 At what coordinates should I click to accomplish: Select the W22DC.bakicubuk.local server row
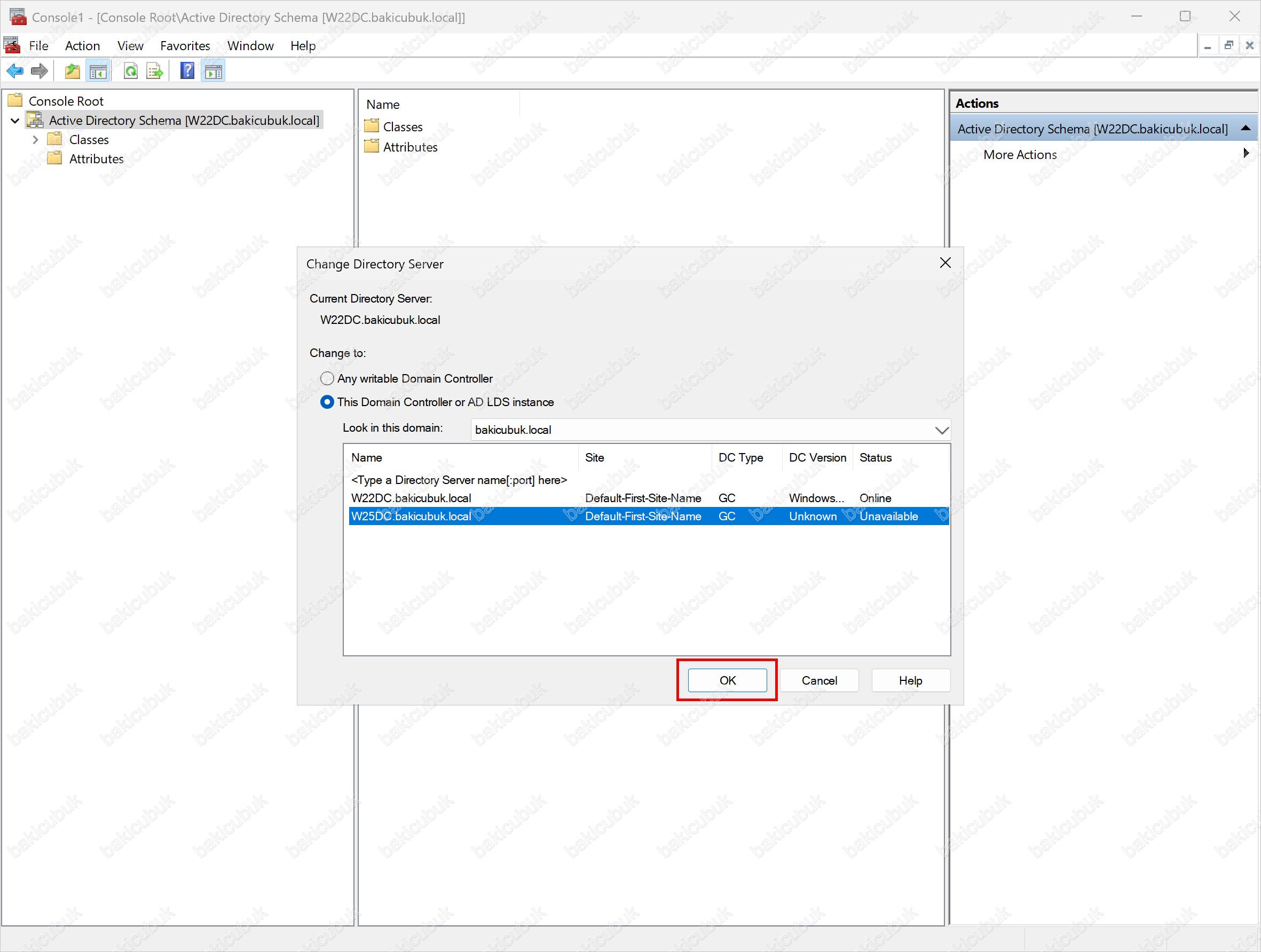pyautogui.click(x=649, y=498)
